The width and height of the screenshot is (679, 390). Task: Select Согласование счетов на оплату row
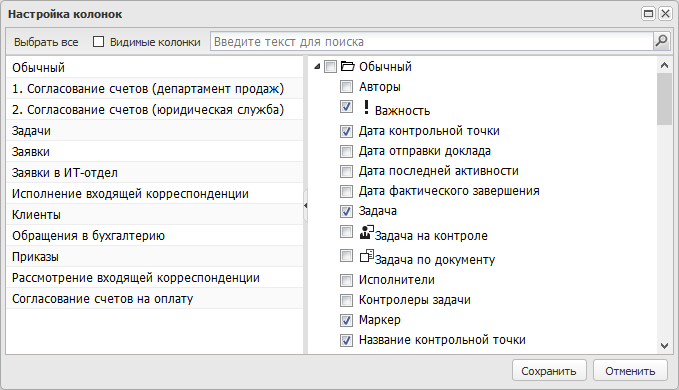(x=155, y=299)
